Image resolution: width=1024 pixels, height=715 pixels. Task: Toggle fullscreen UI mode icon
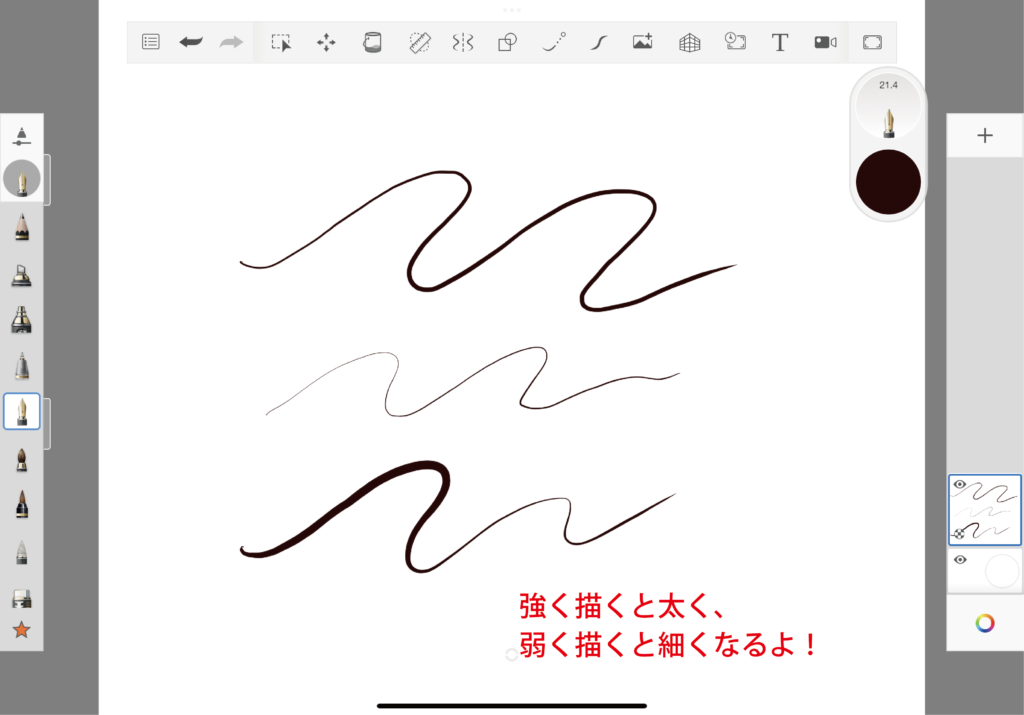pyautogui.click(x=872, y=42)
